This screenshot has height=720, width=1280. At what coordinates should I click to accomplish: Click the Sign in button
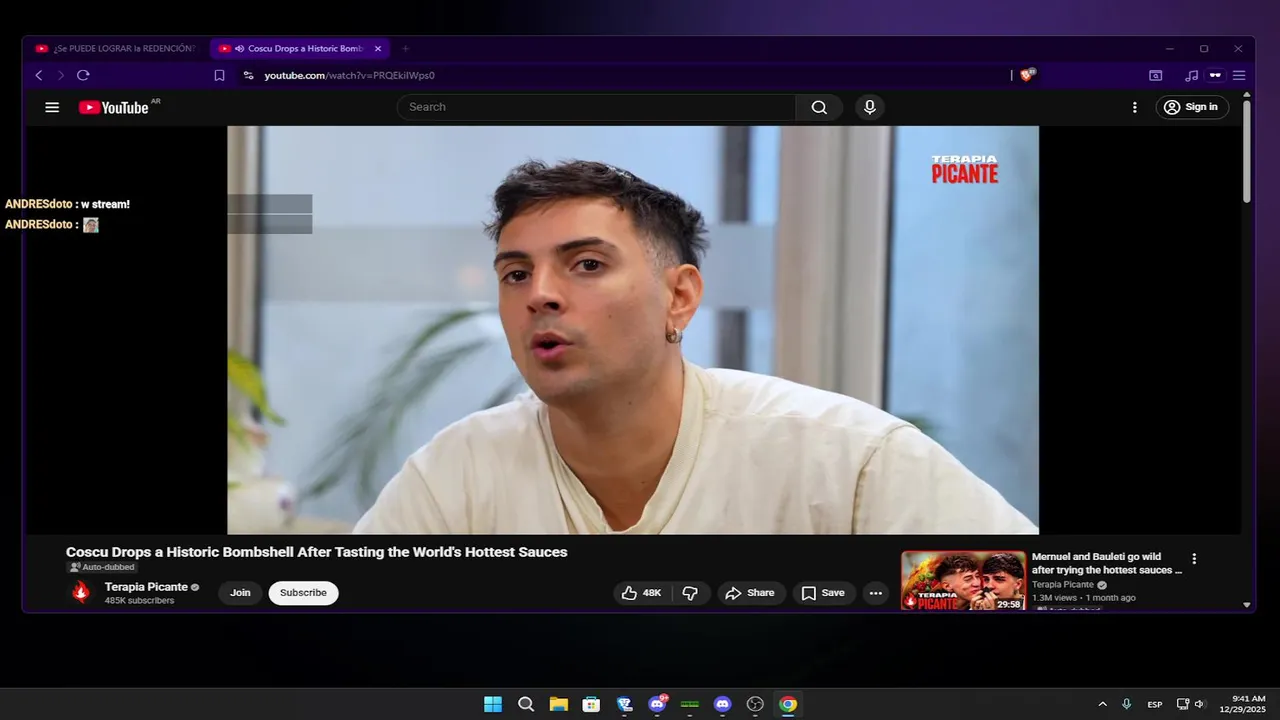click(1192, 107)
